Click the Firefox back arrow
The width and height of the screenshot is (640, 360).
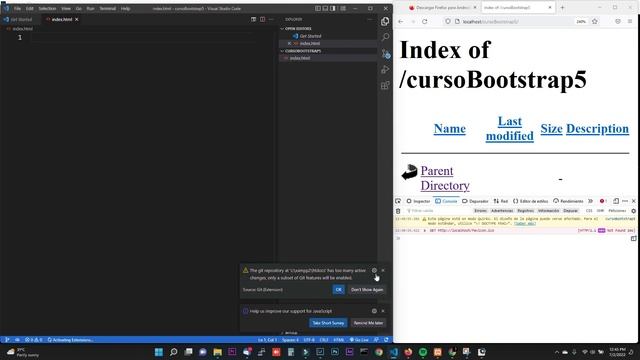click(400, 21)
